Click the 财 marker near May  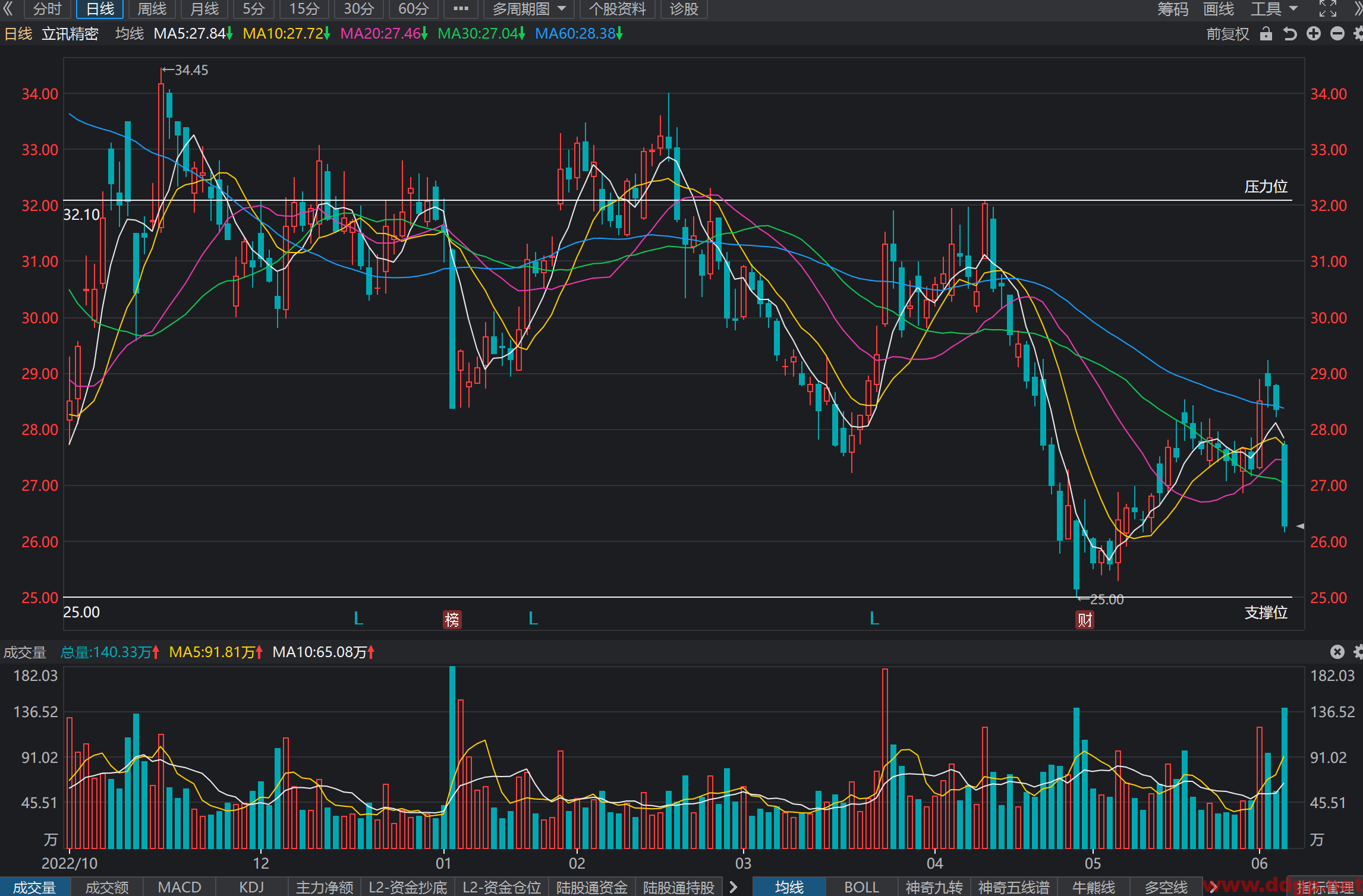[x=1085, y=620]
